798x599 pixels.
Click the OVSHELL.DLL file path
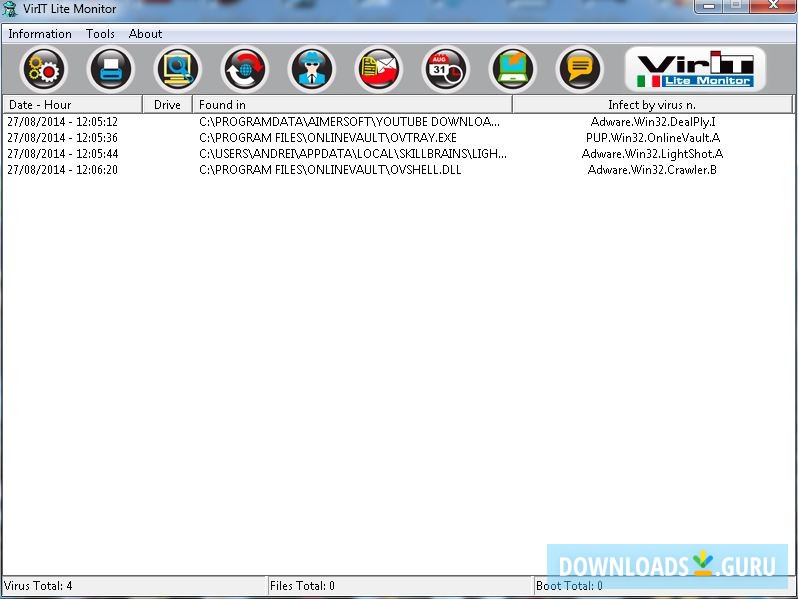click(x=330, y=169)
